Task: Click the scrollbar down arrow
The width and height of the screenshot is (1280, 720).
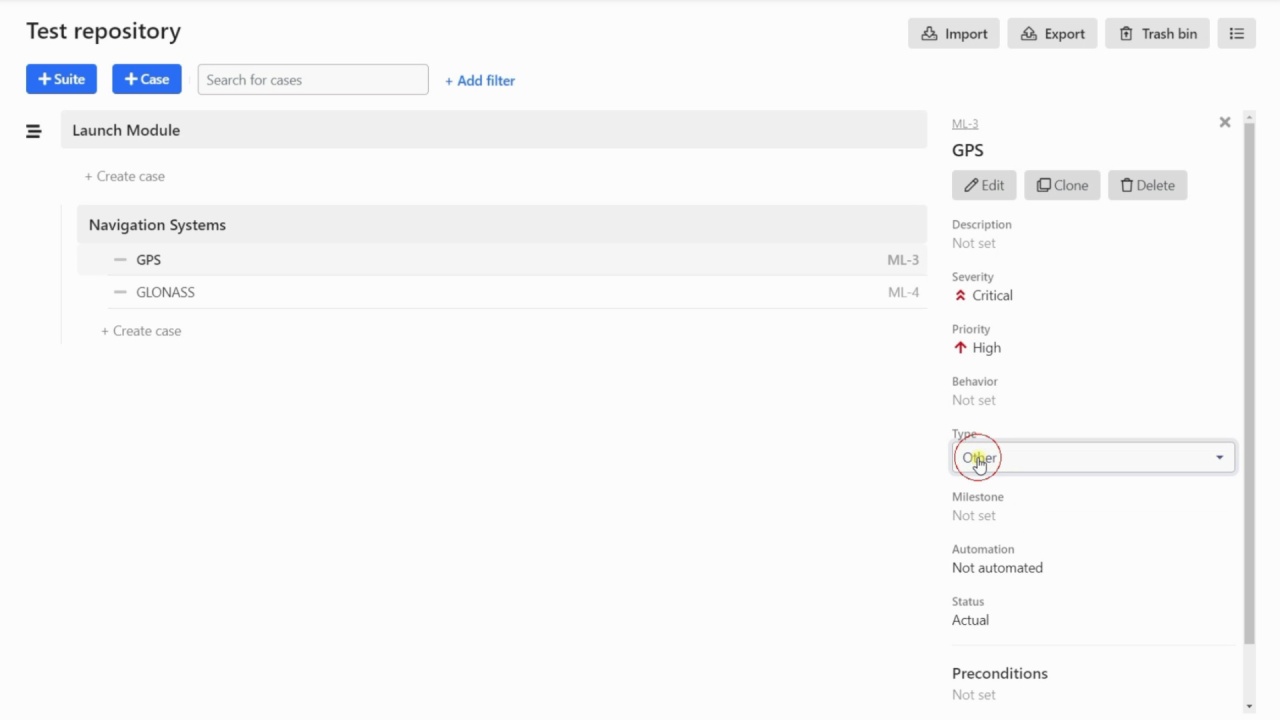Action: click(1249, 707)
